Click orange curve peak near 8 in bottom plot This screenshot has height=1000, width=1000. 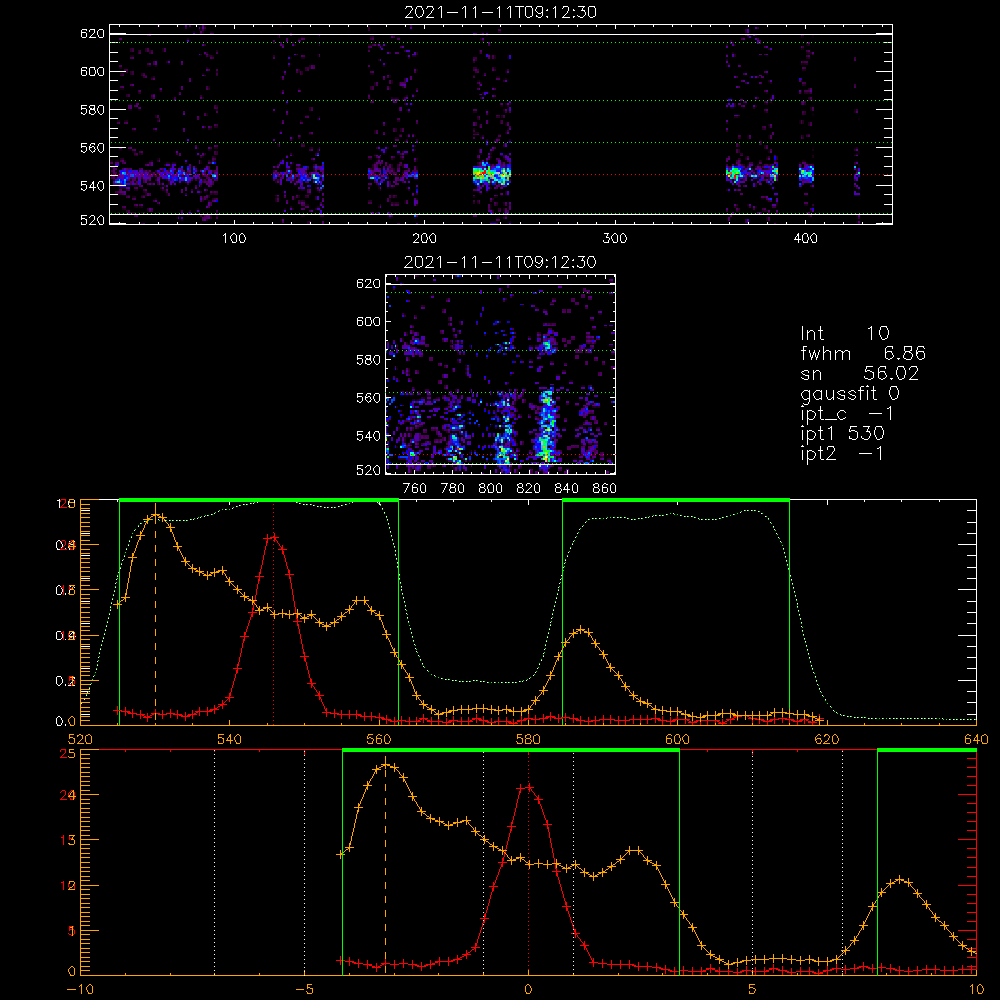pyautogui.click(x=900, y=879)
